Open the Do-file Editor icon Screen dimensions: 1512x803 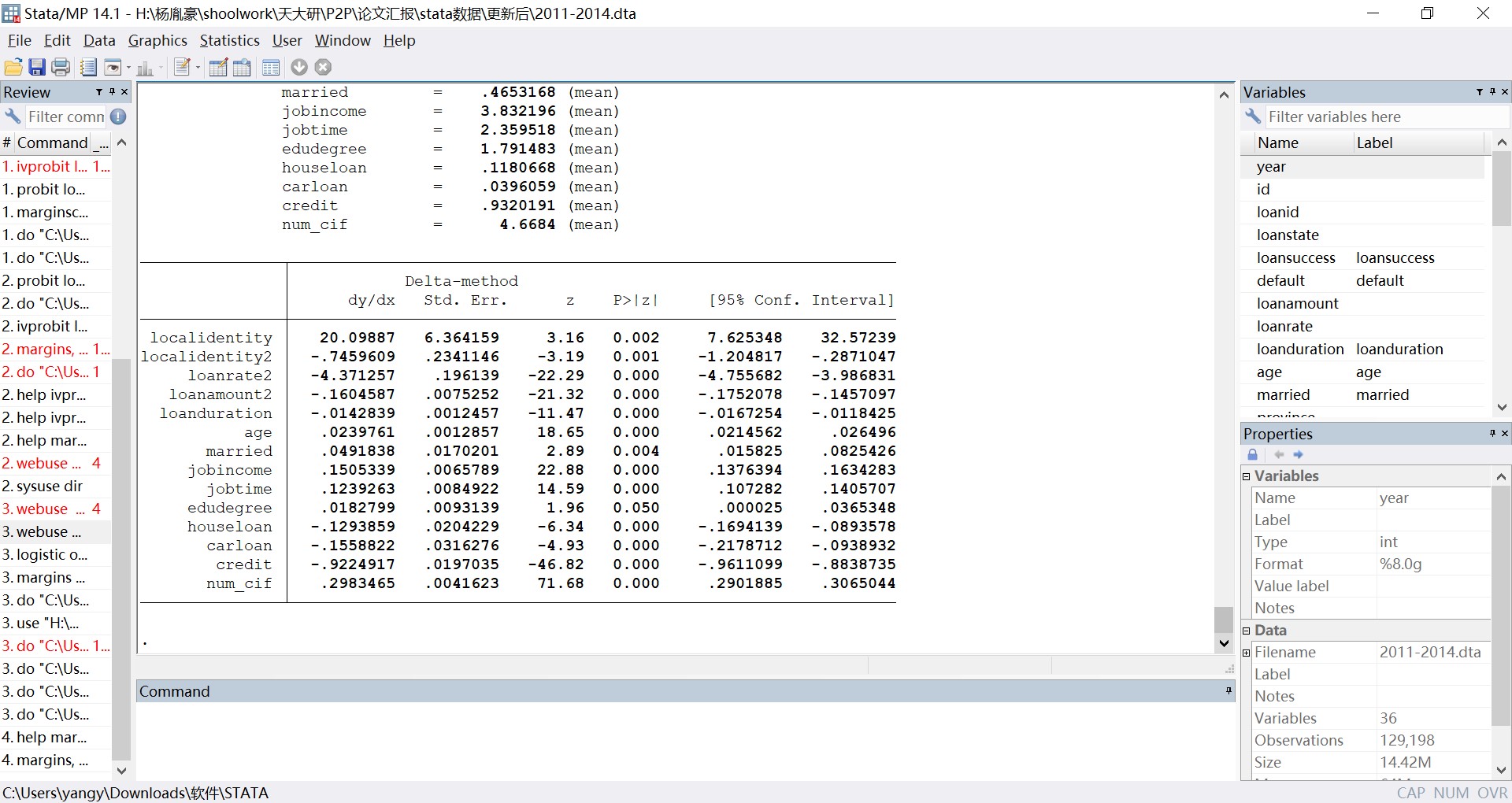(x=183, y=68)
